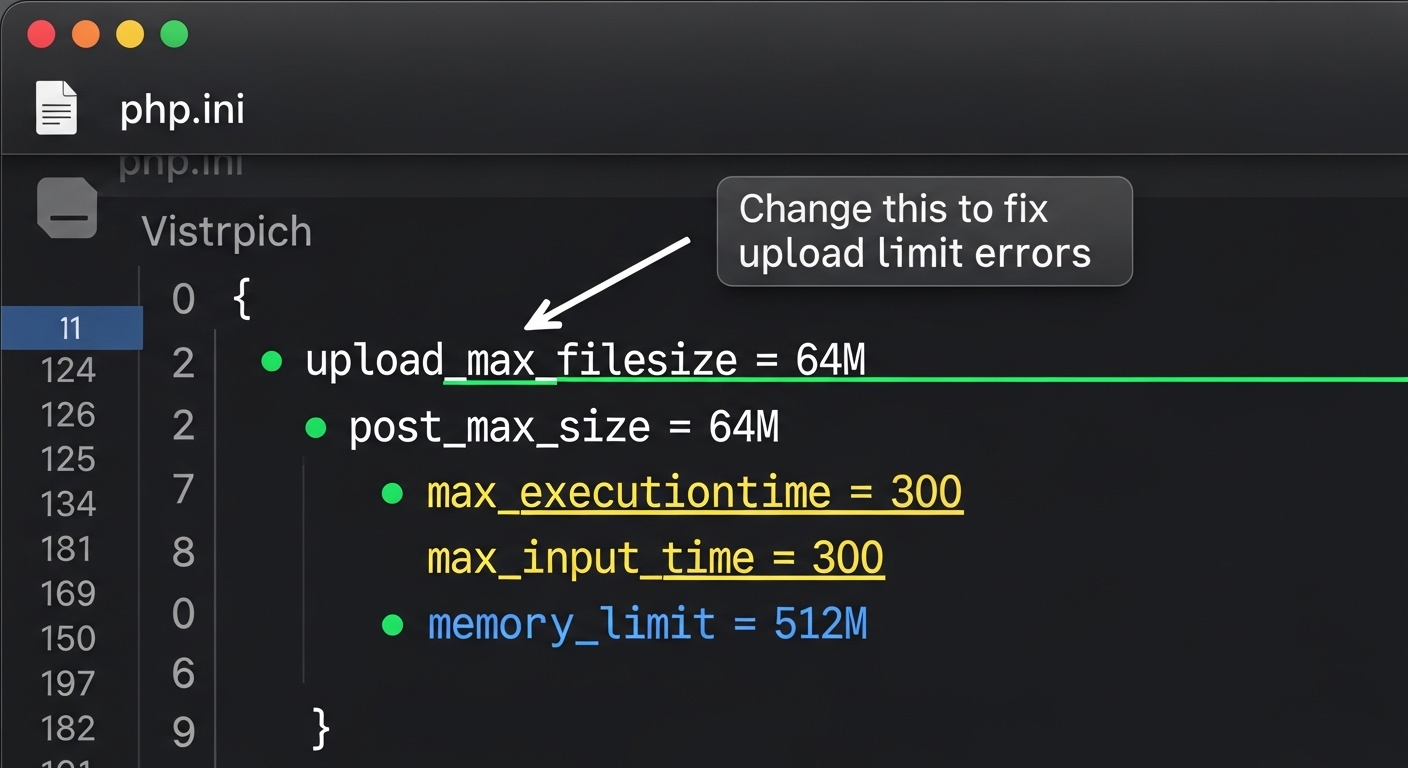
Task: Click the gray minus badge icon beside Vistrpich
Action: click(67, 208)
